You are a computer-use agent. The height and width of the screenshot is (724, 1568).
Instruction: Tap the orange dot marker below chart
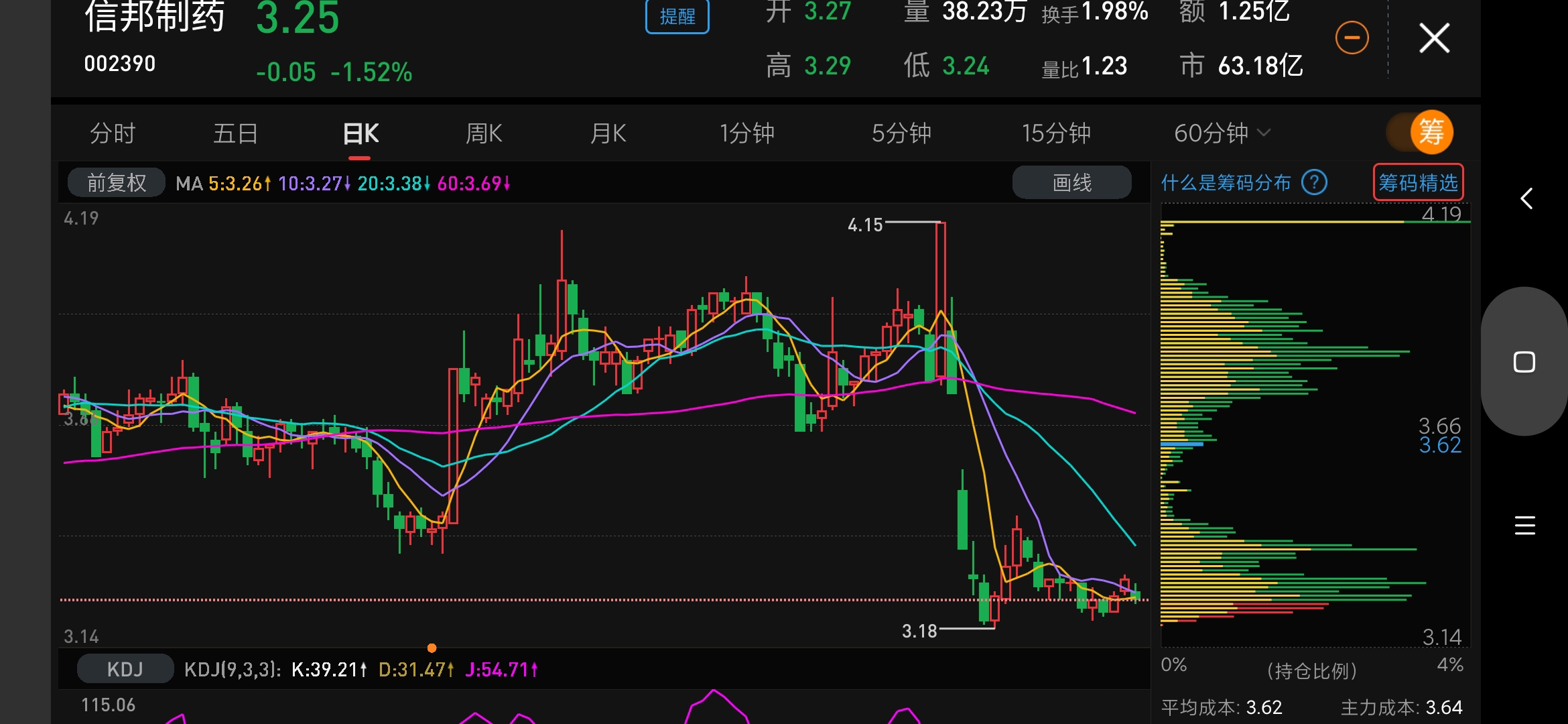pyautogui.click(x=432, y=648)
